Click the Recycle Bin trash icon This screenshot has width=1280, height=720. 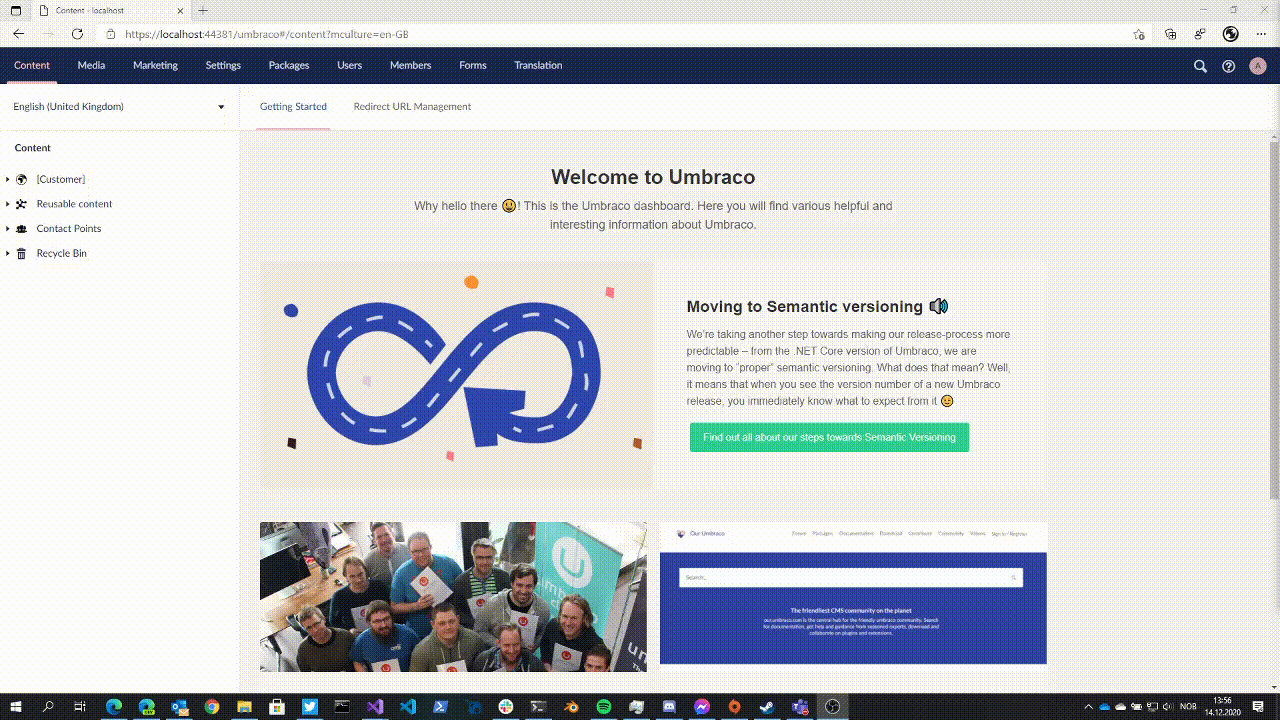pyautogui.click(x=22, y=254)
